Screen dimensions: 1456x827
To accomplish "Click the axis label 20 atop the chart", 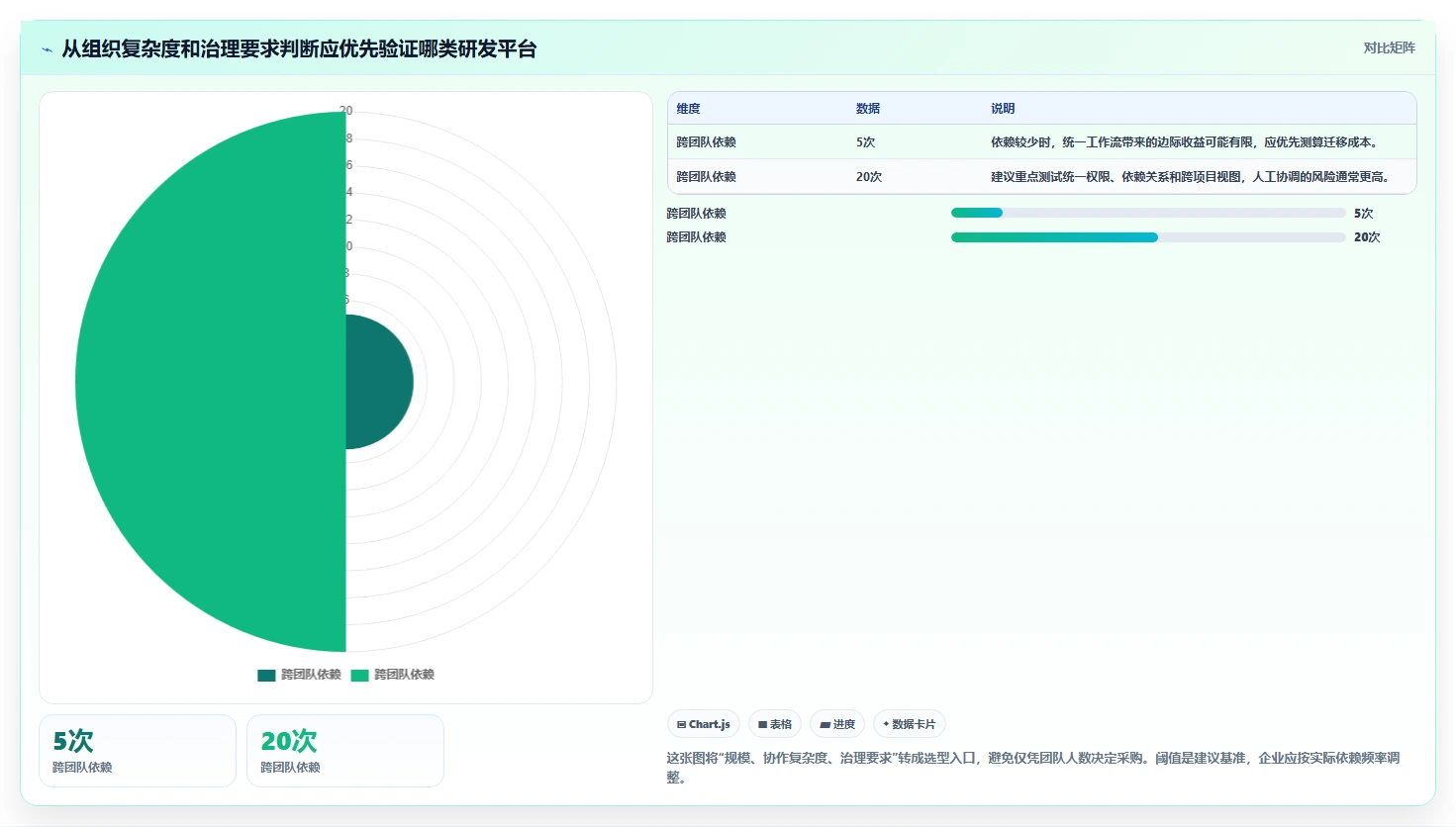I will click(346, 111).
